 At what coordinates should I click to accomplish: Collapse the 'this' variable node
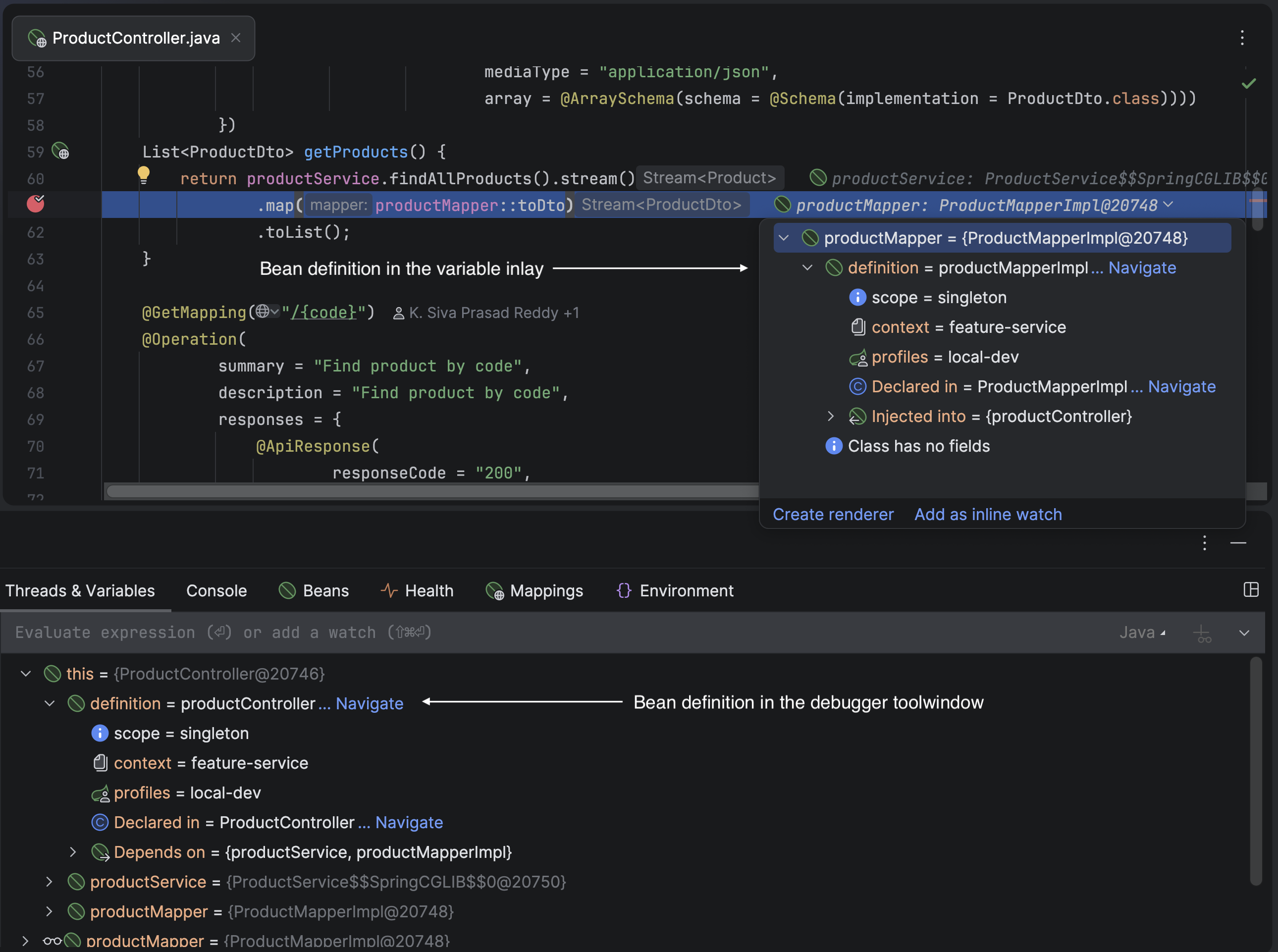(26, 674)
